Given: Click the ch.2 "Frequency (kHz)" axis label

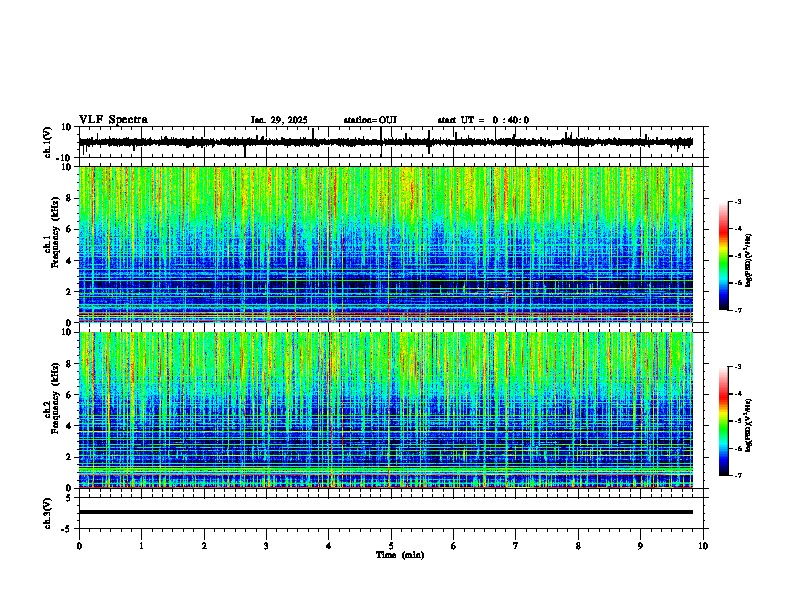Looking at the screenshot, I should (x=55, y=398).
